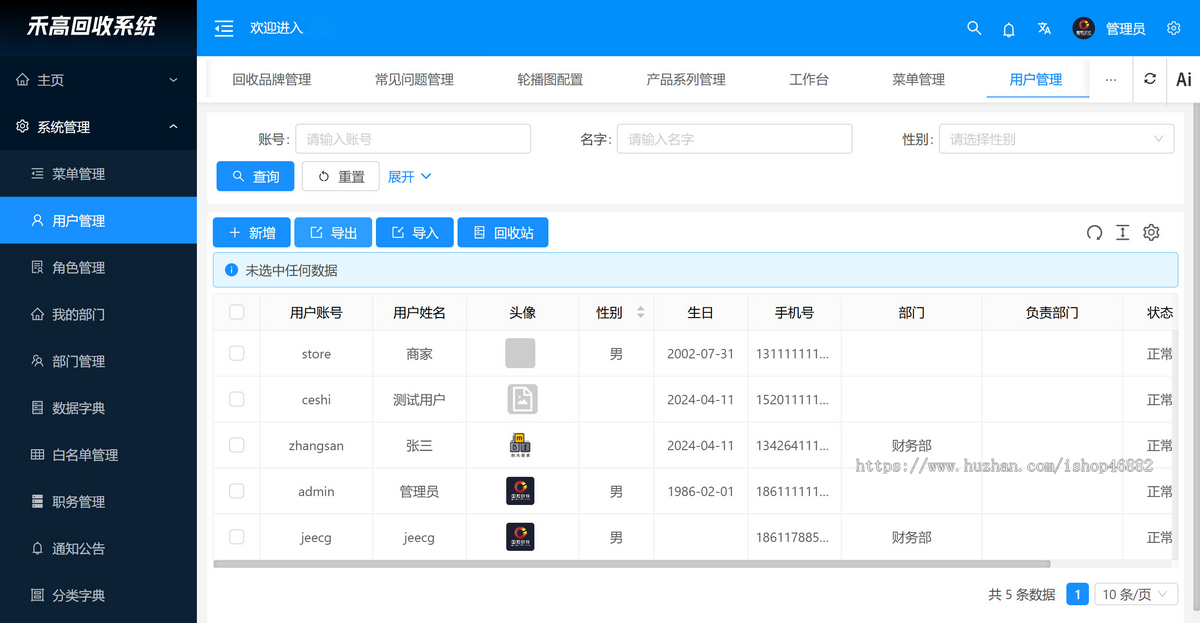Viewport: 1200px width, 623px height.
Task: Switch to the 菜单管理 tab
Action: click(919, 79)
